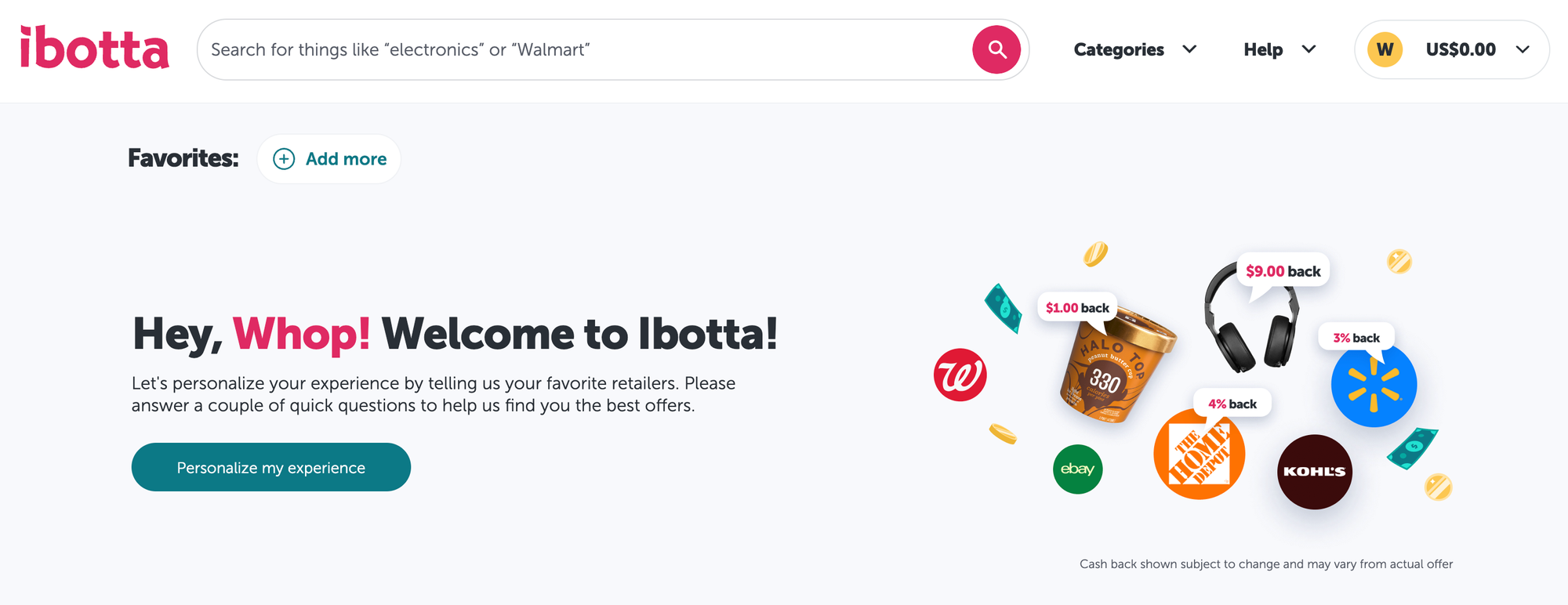
Task: Click the 4% back Home Depot bubble
Action: tap(1231, 403)
